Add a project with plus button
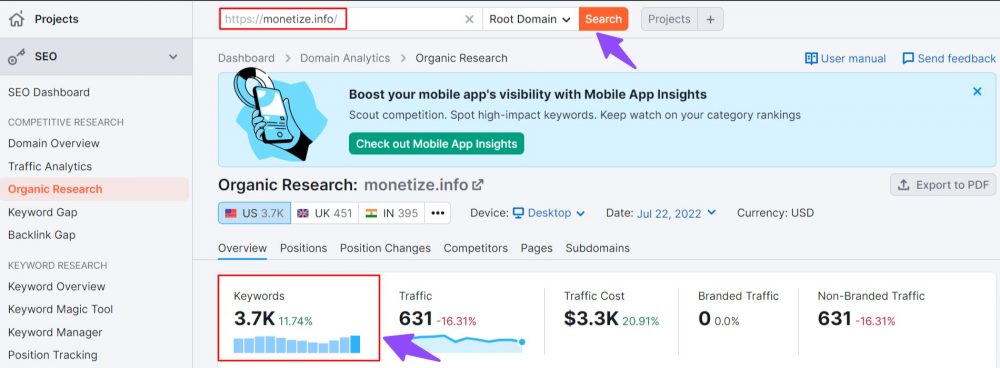 click(710, 19)
